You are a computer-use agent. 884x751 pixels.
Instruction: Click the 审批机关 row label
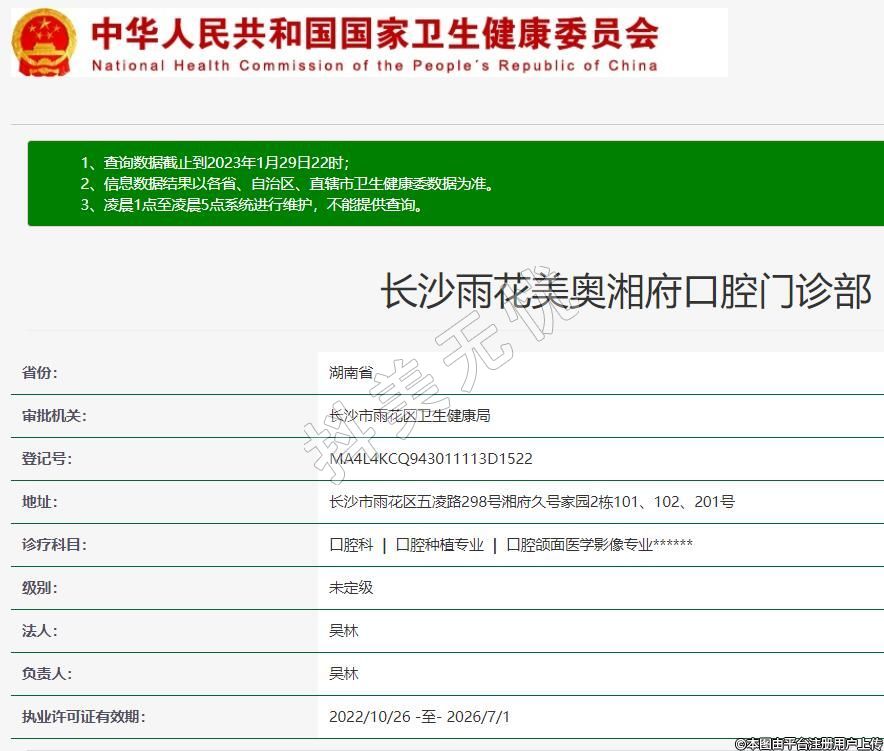[x=54, y=416]
